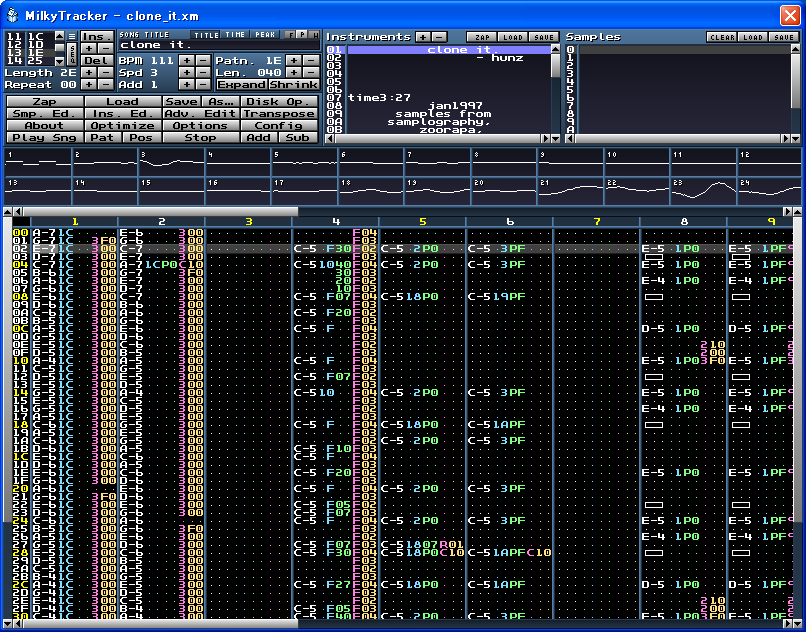Expand the current pattern
Viewport: 806px width, 632px height.
241,85
